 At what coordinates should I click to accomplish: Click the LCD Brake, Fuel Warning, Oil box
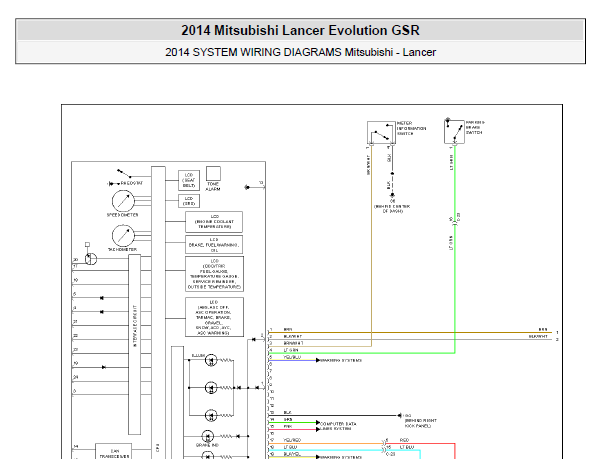(x=214, y=244)
